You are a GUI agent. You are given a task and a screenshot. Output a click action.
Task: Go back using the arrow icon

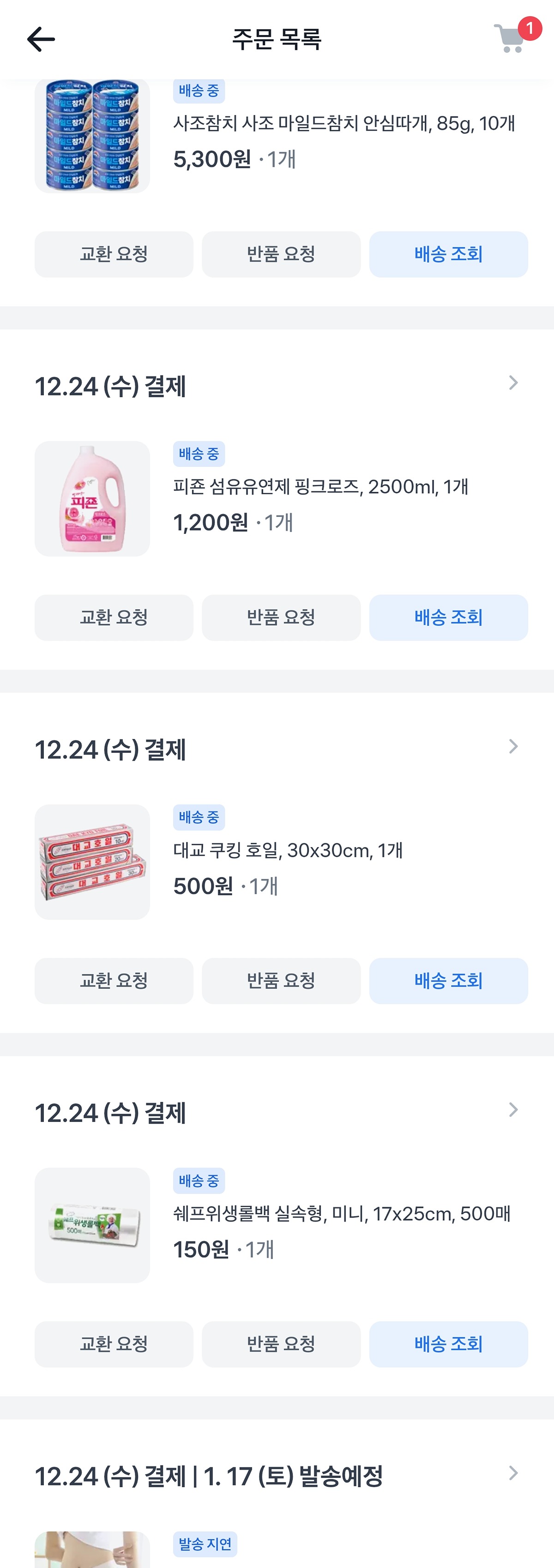click(x=42, y=40)
